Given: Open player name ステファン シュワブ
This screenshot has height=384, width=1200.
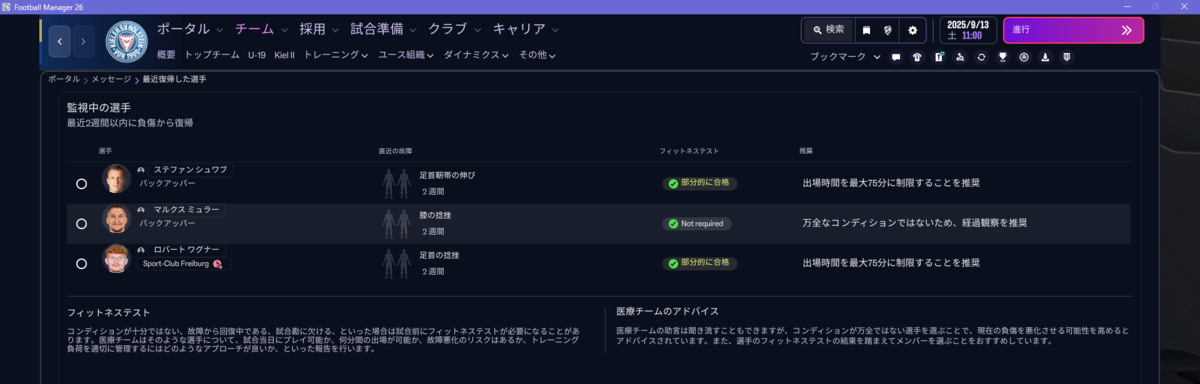Looking at the screenshot, I should click(x=190, y=171).
